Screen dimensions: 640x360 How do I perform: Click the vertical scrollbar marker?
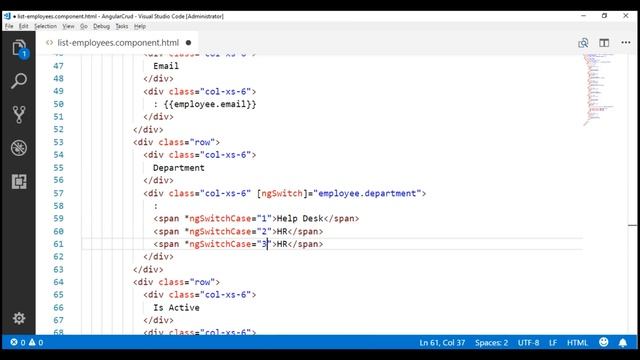pyautogui.click(x=632, y=225)
